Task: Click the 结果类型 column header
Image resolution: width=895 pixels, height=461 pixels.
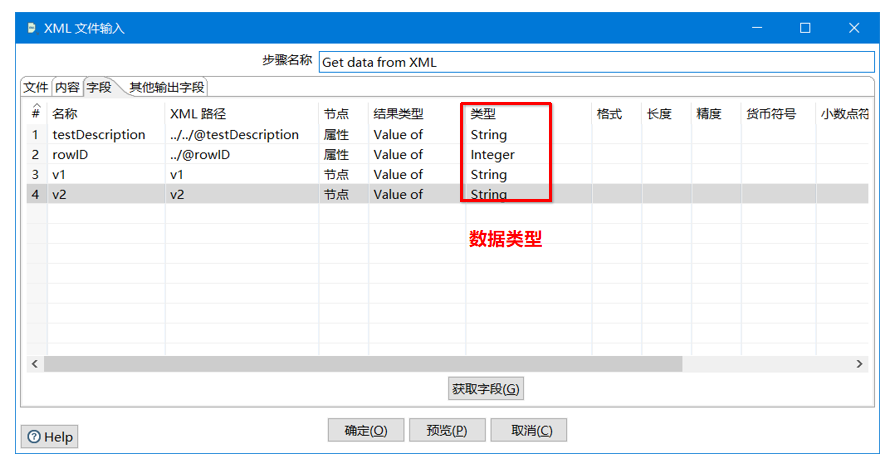Action: click(417, 114)
